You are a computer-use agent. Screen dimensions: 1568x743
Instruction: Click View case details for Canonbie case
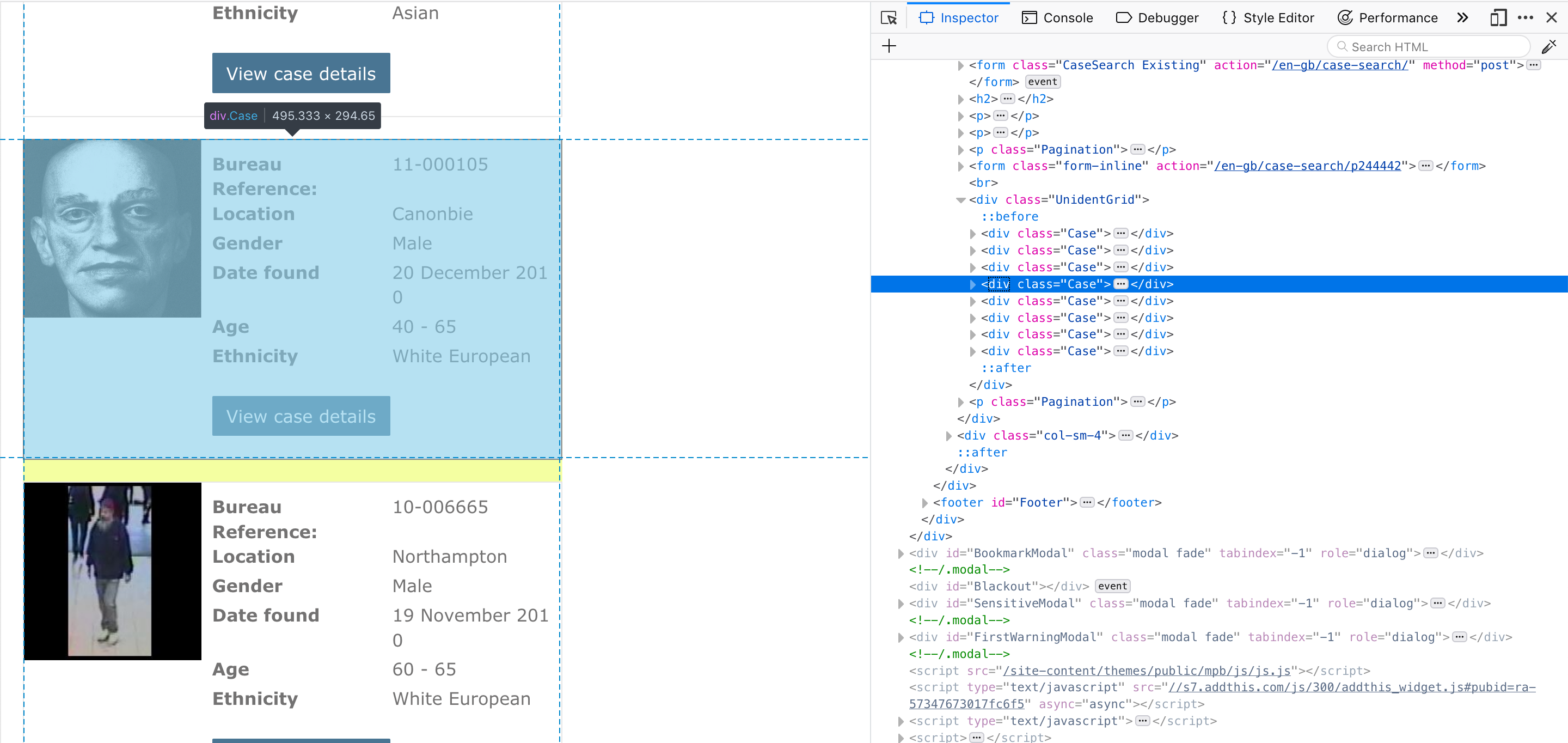click(x=301, y=416)
